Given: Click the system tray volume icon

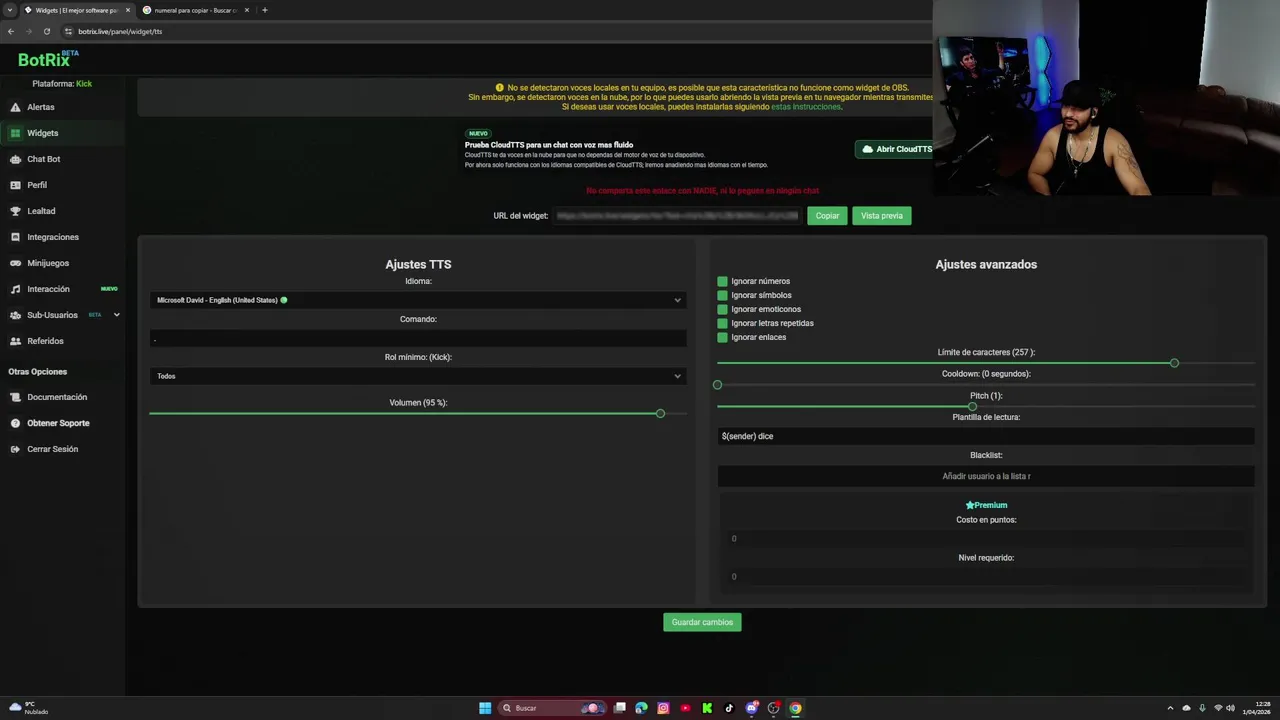Looking at the screenshot, I should coord(1230,708).
